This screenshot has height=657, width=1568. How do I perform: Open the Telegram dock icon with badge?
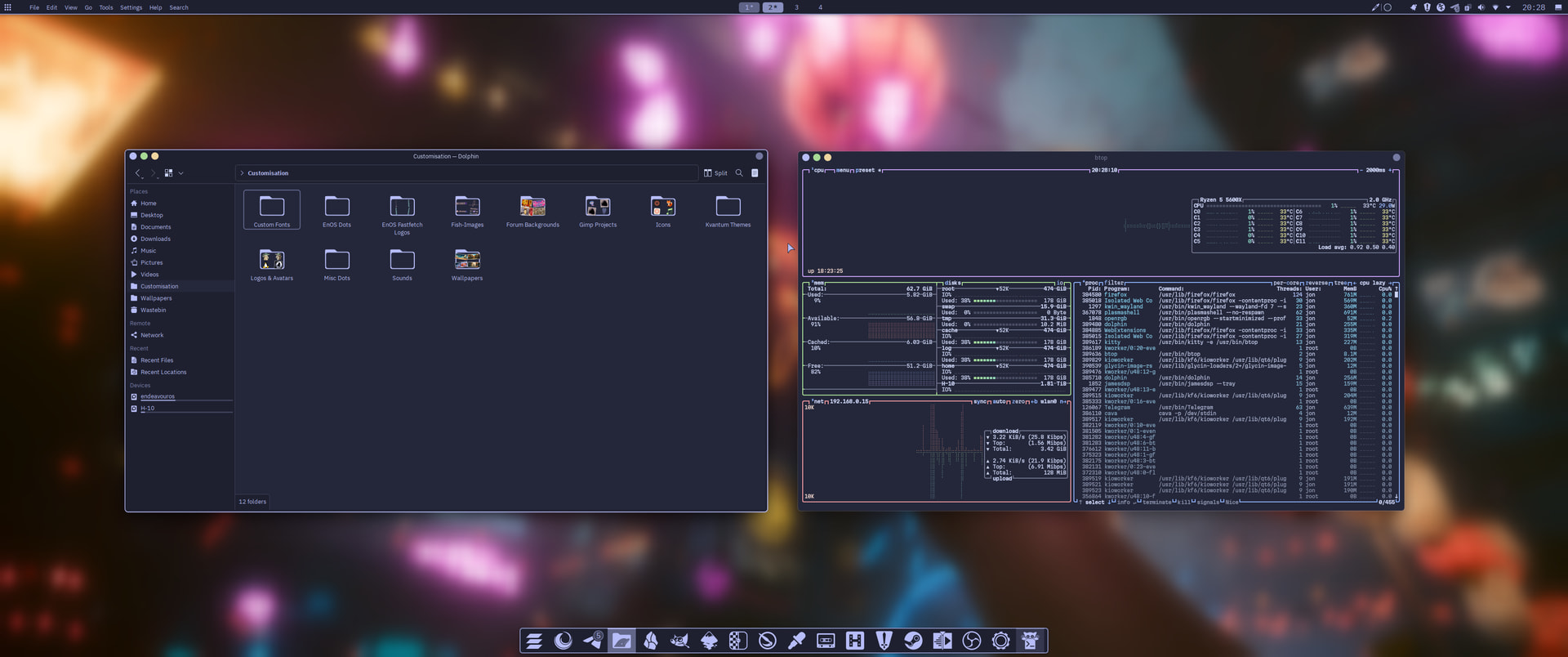pyautogui.click(x=593, y=641)
